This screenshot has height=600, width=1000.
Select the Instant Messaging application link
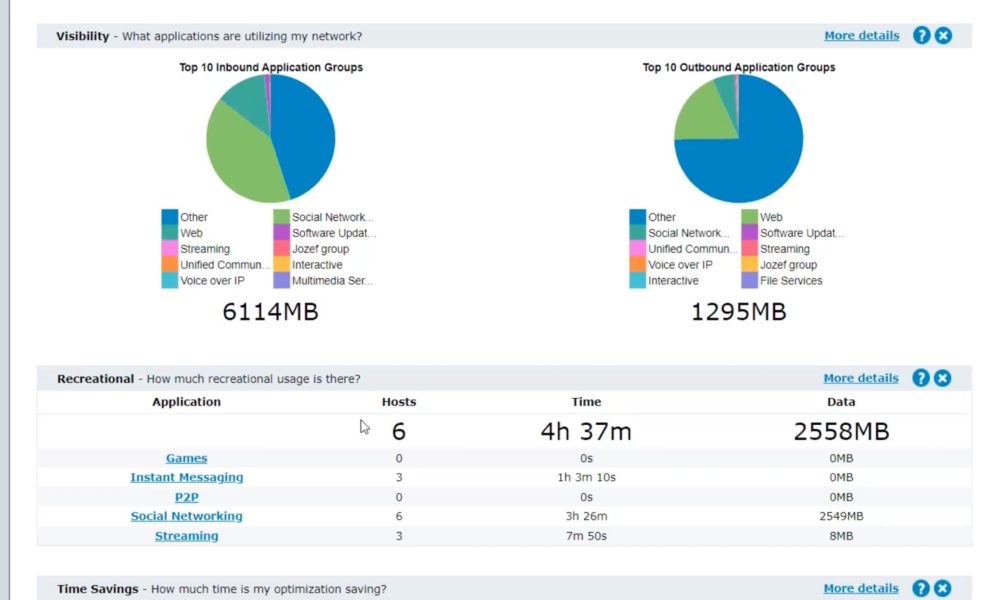click(186, 477)
